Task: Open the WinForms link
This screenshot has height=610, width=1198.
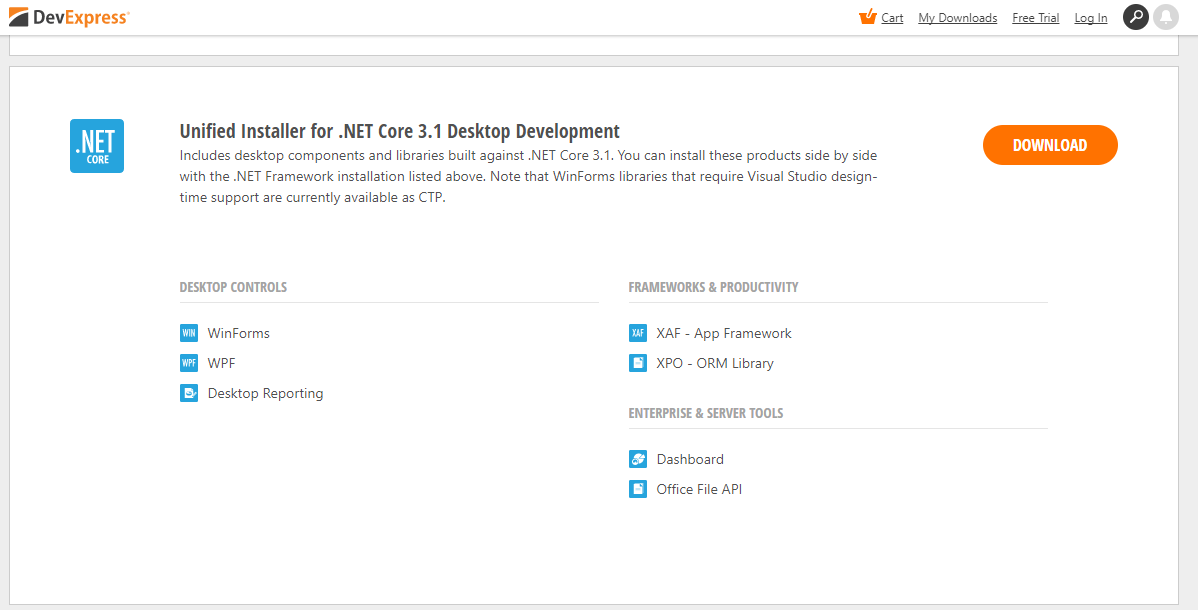Action: [238, 333]
